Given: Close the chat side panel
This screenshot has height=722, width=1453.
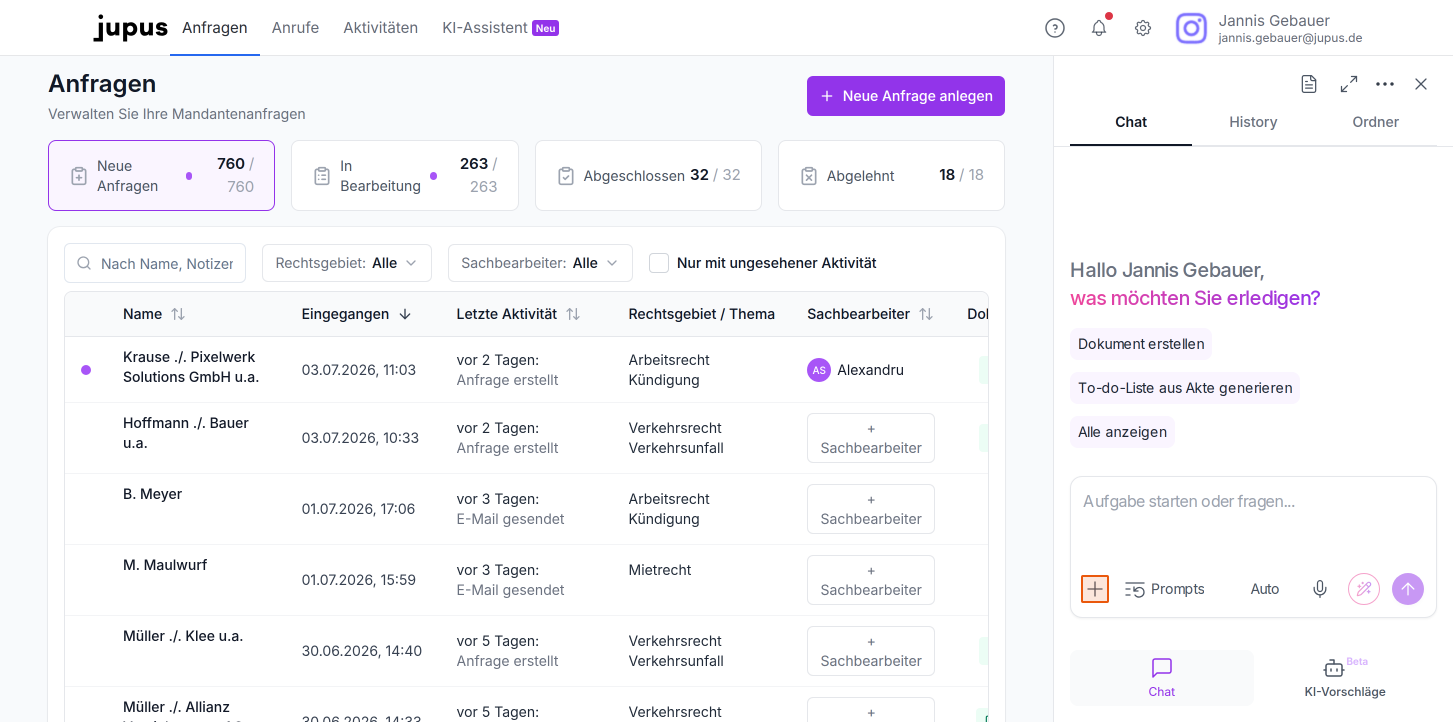Looking at the screenshot, I should coord(1421,84).
